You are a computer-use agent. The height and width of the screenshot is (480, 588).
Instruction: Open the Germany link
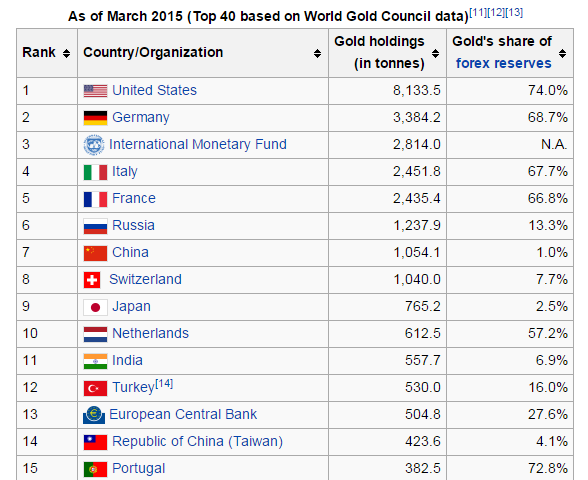pos(141,117)
